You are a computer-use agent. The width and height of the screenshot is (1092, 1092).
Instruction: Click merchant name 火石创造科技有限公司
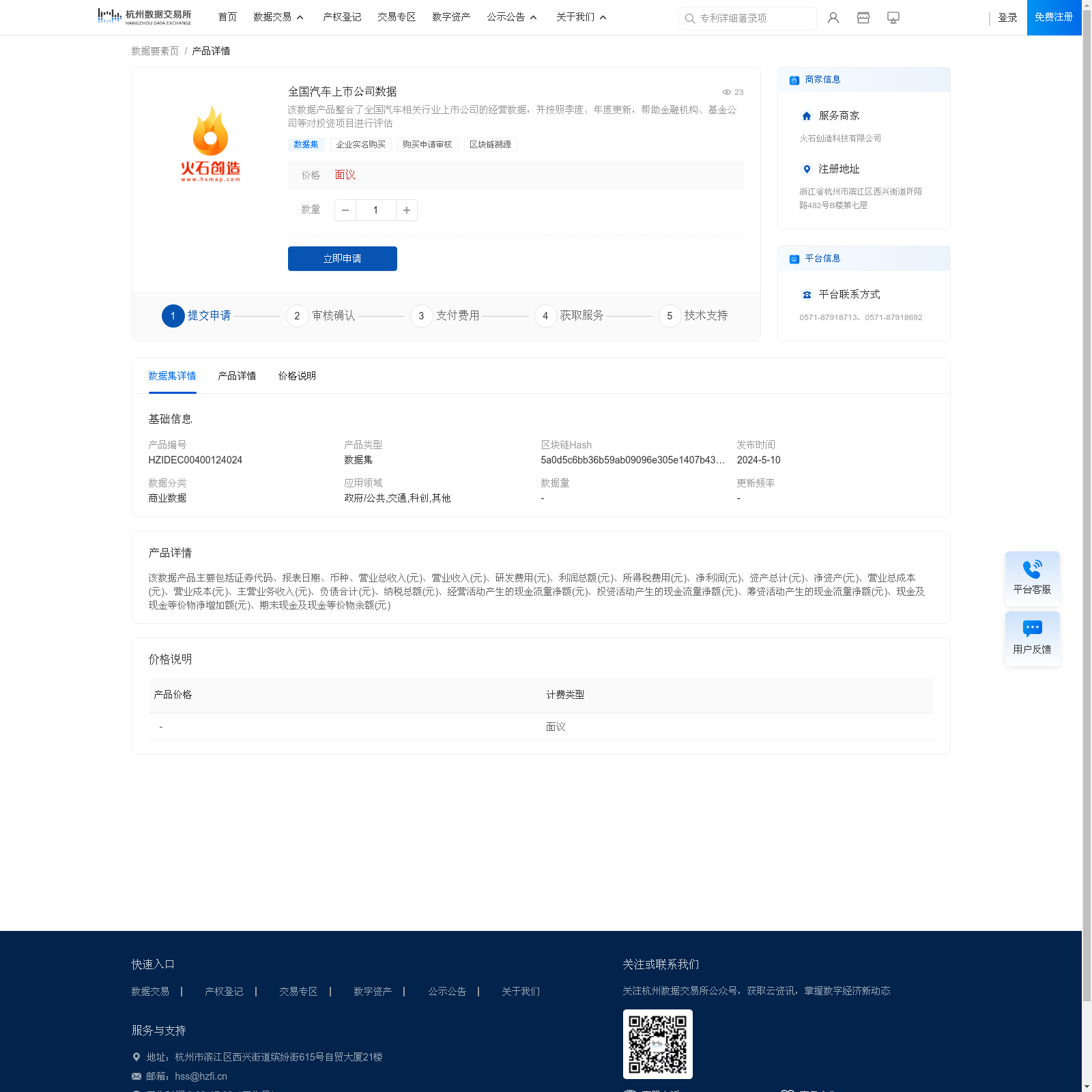[x=840, y=139]
